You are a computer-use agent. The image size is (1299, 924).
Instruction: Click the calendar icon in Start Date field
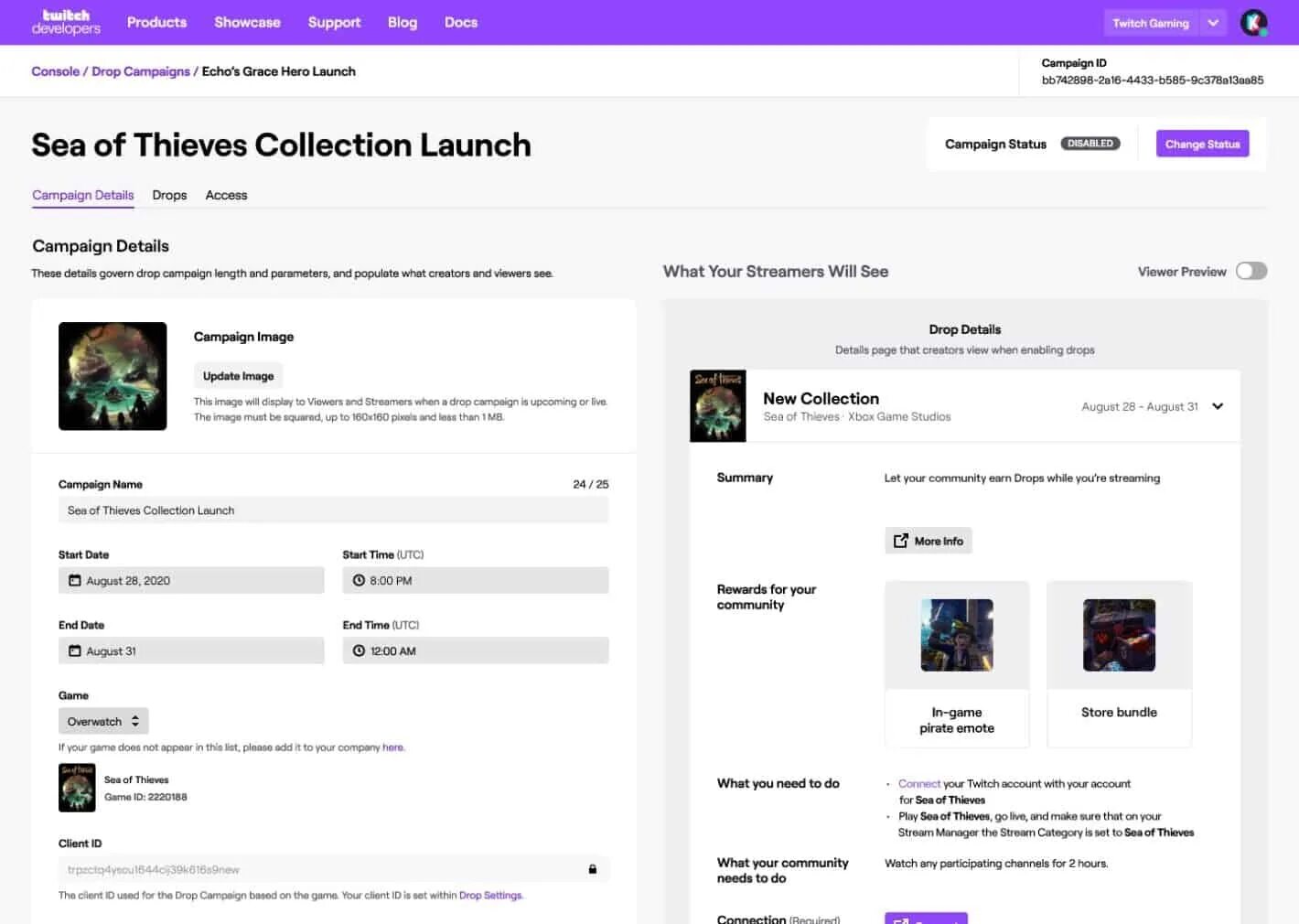tap(75, 581)
